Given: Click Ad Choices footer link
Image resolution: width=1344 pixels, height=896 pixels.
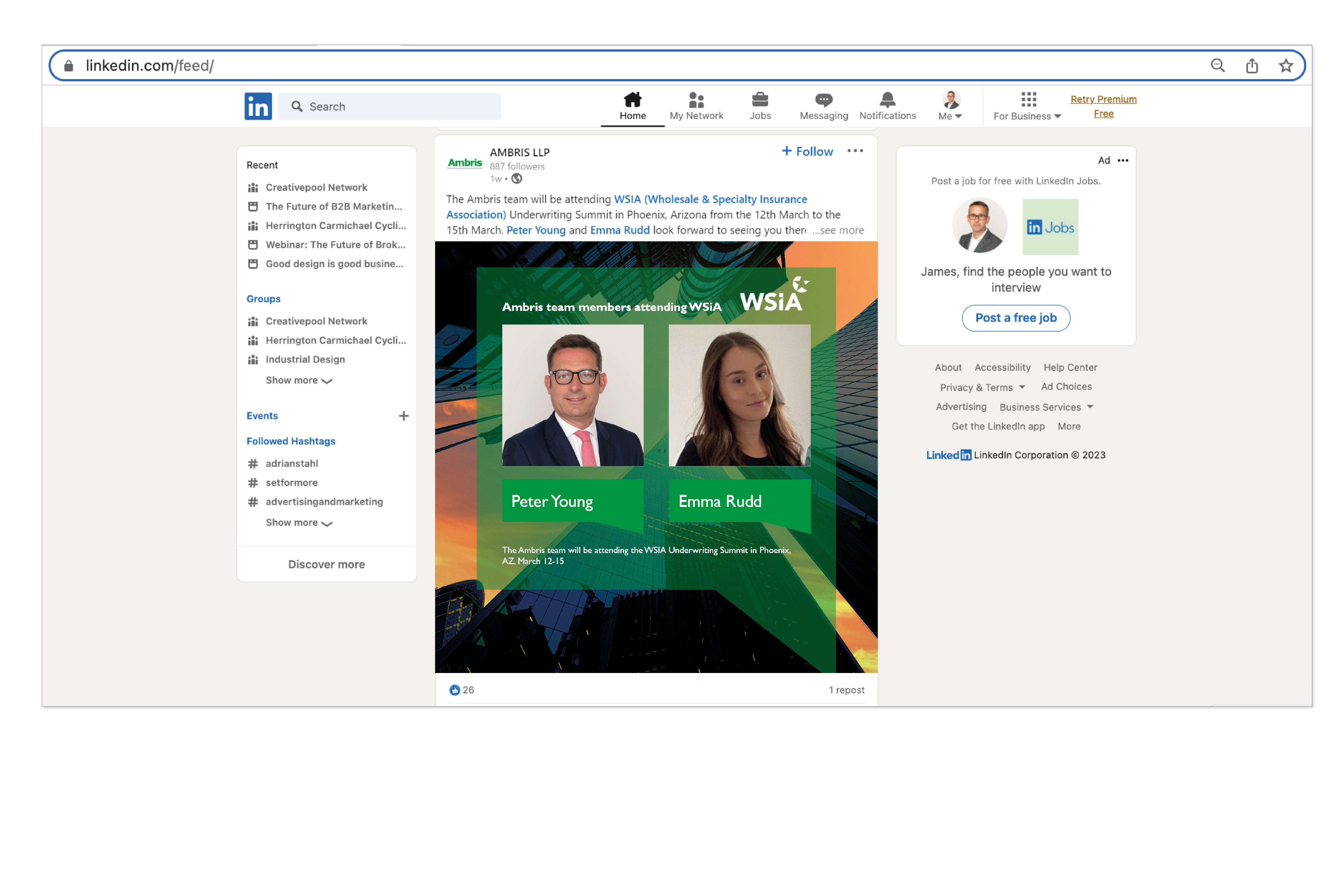Looking at the screenshot, I should 1066,387.
